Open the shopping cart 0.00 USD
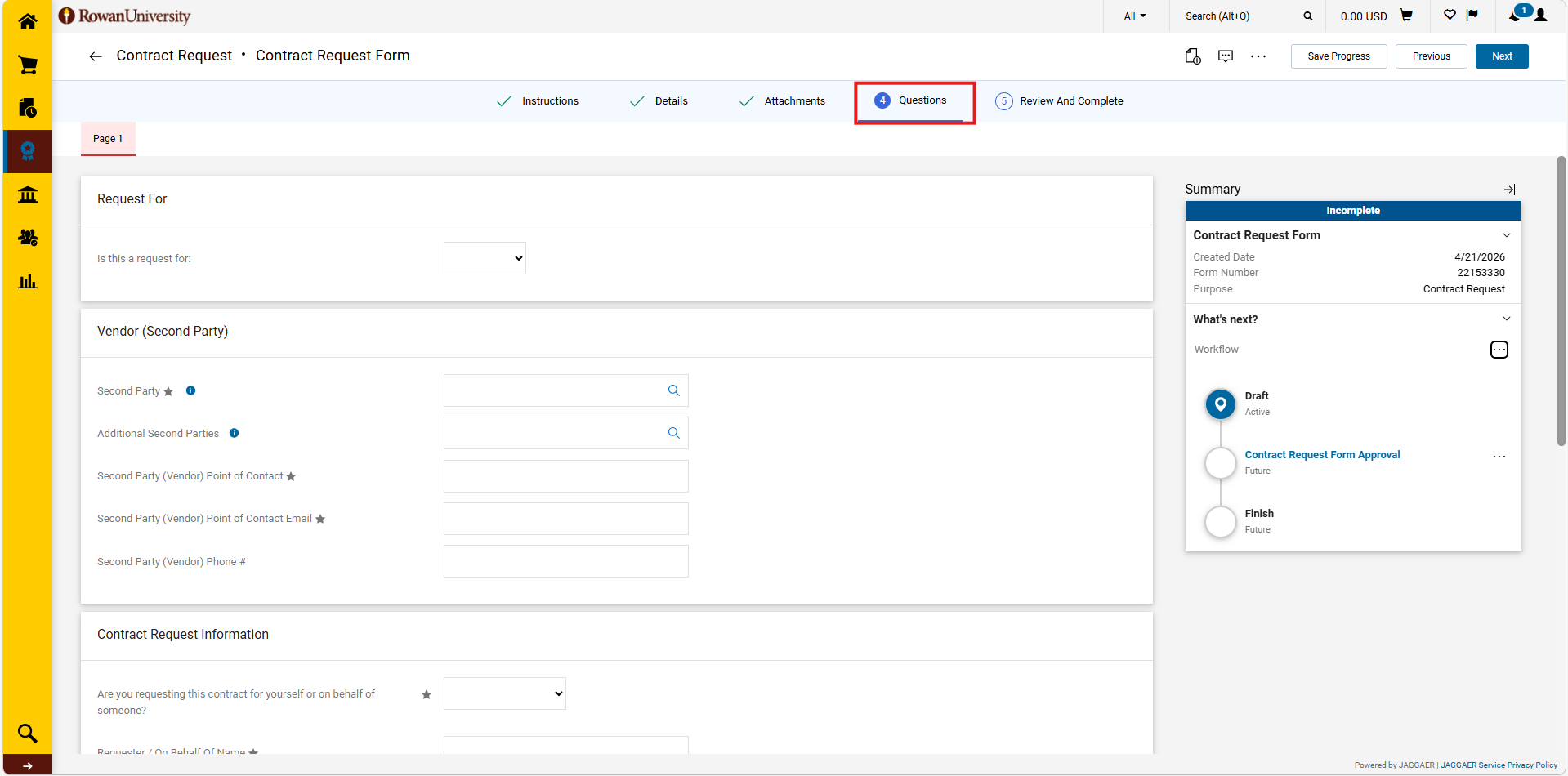Image resolution: width=1568 pixels, height=776 pixels. click(x=1377, y=16)
